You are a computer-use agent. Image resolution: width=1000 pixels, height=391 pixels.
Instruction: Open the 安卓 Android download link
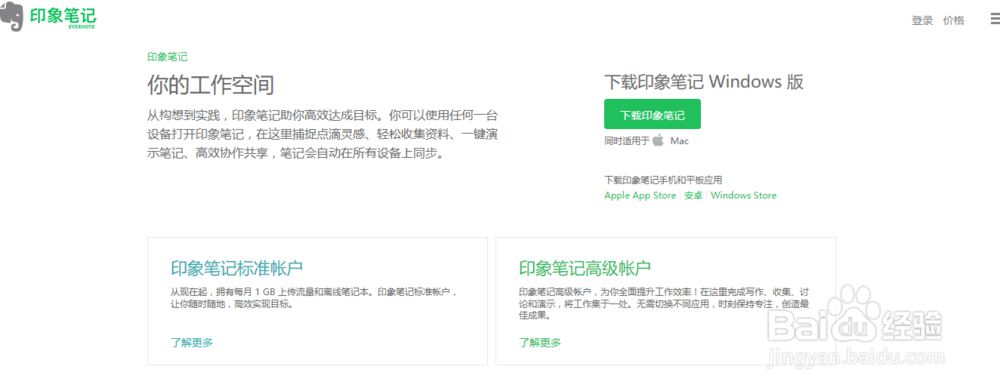click(x=693, y=195)
